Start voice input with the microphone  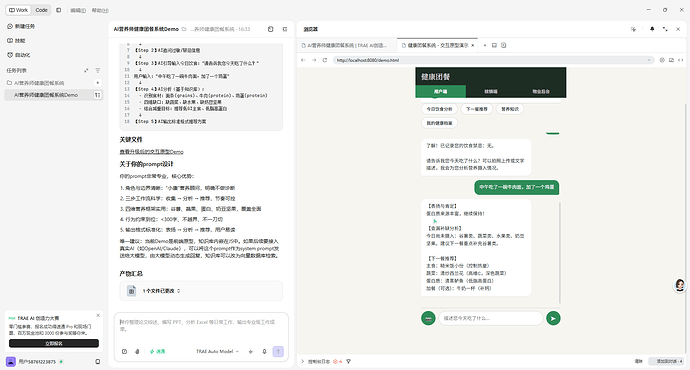[264, 352]
